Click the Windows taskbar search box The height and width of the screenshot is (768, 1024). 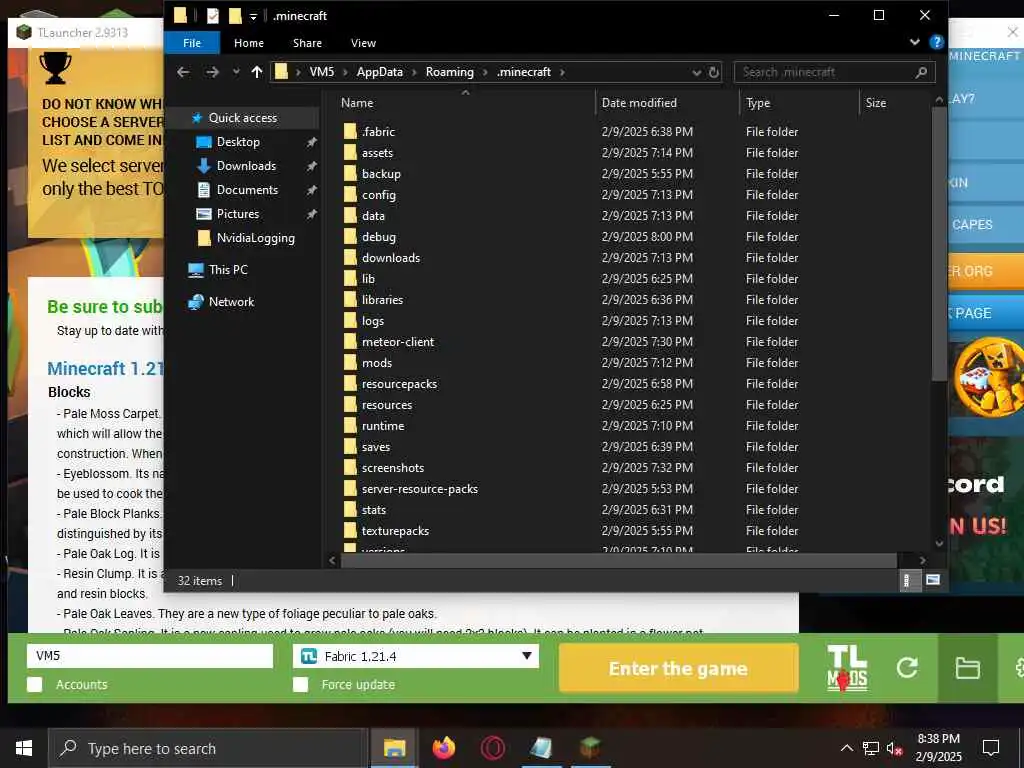(x=208, y=748)
